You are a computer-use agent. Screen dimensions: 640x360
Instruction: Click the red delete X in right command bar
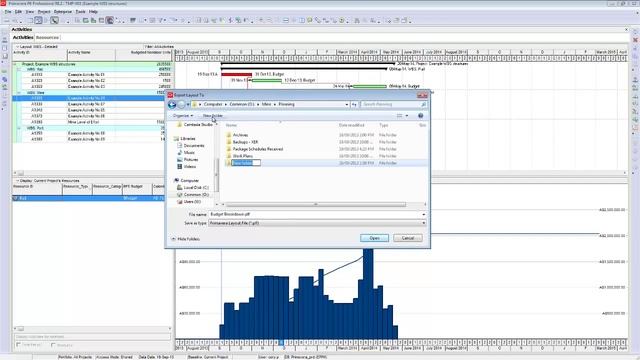tap(636, 40)
